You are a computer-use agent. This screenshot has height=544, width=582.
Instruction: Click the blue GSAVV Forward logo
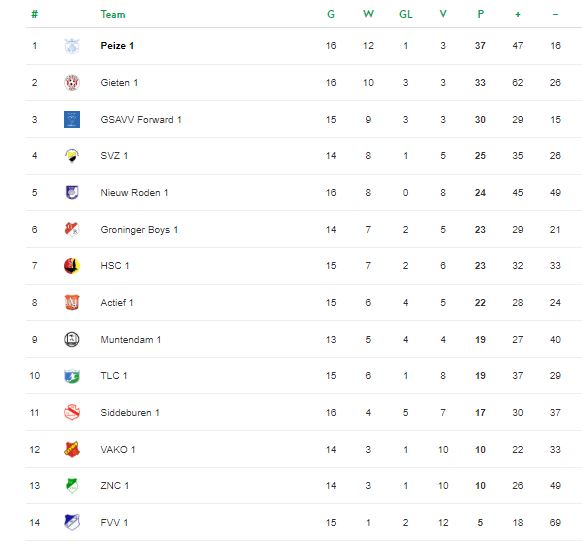(72, 119)
